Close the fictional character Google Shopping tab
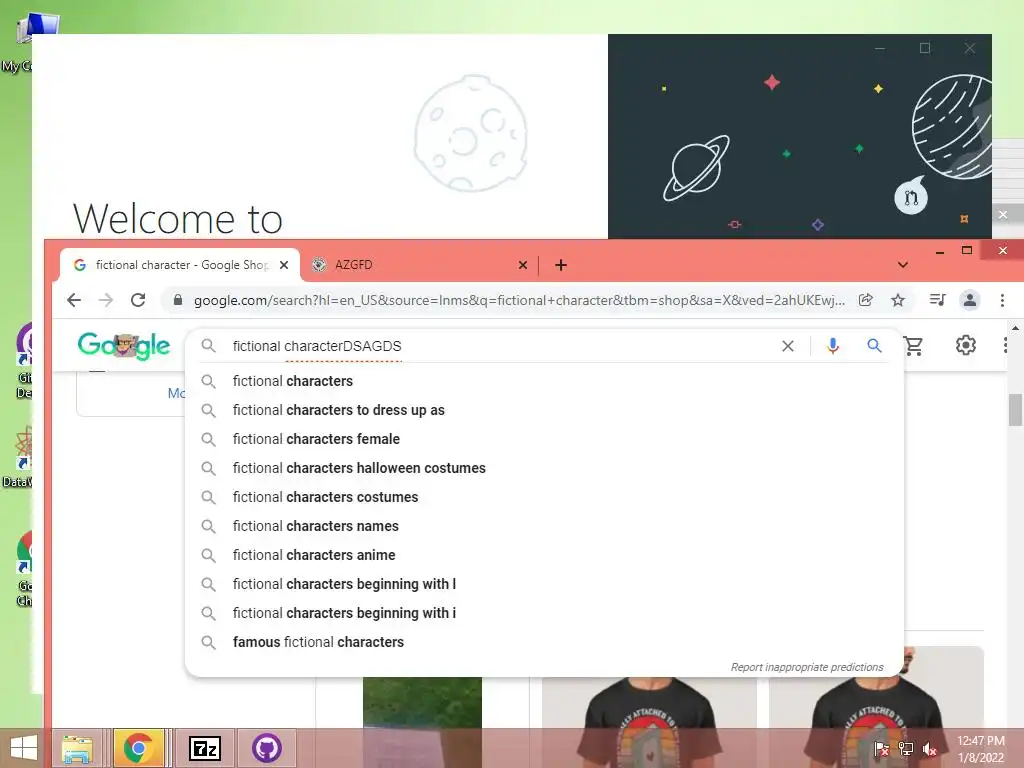 pos(283,265)
